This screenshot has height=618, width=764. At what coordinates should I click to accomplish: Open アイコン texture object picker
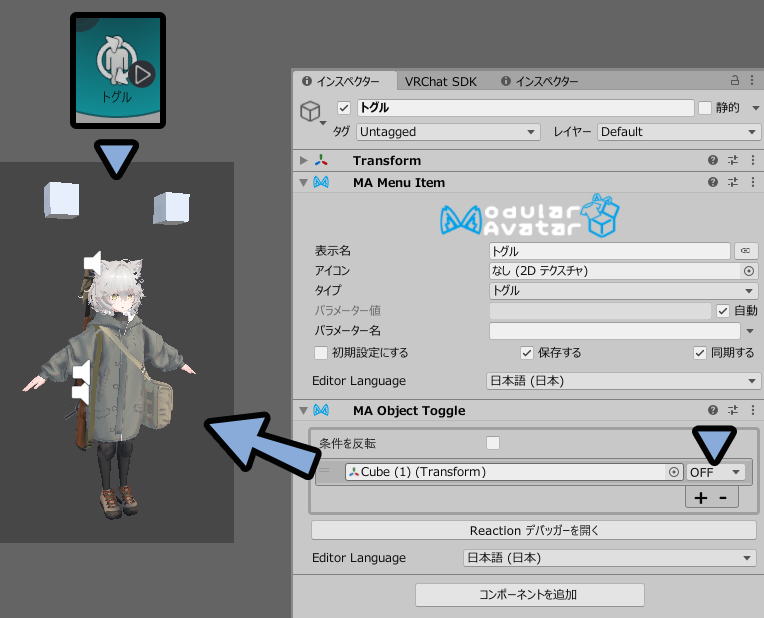(749, 270)
